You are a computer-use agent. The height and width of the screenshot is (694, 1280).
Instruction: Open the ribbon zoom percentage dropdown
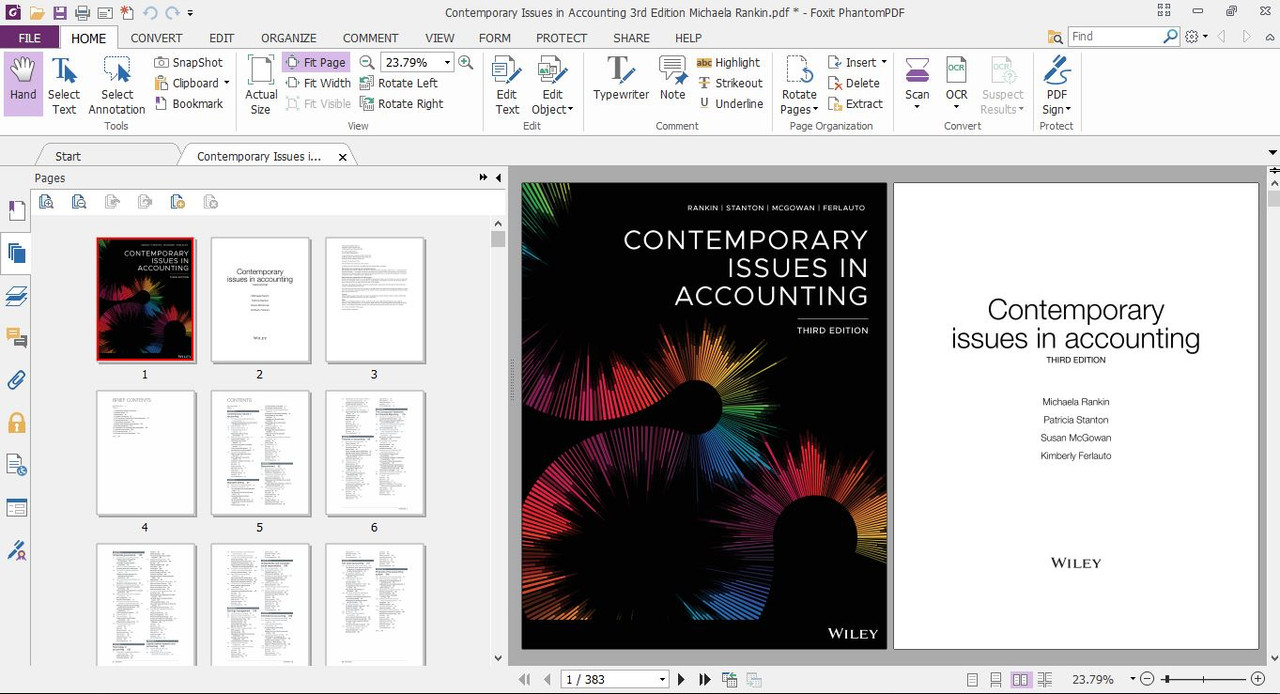(x=447, y=62)
